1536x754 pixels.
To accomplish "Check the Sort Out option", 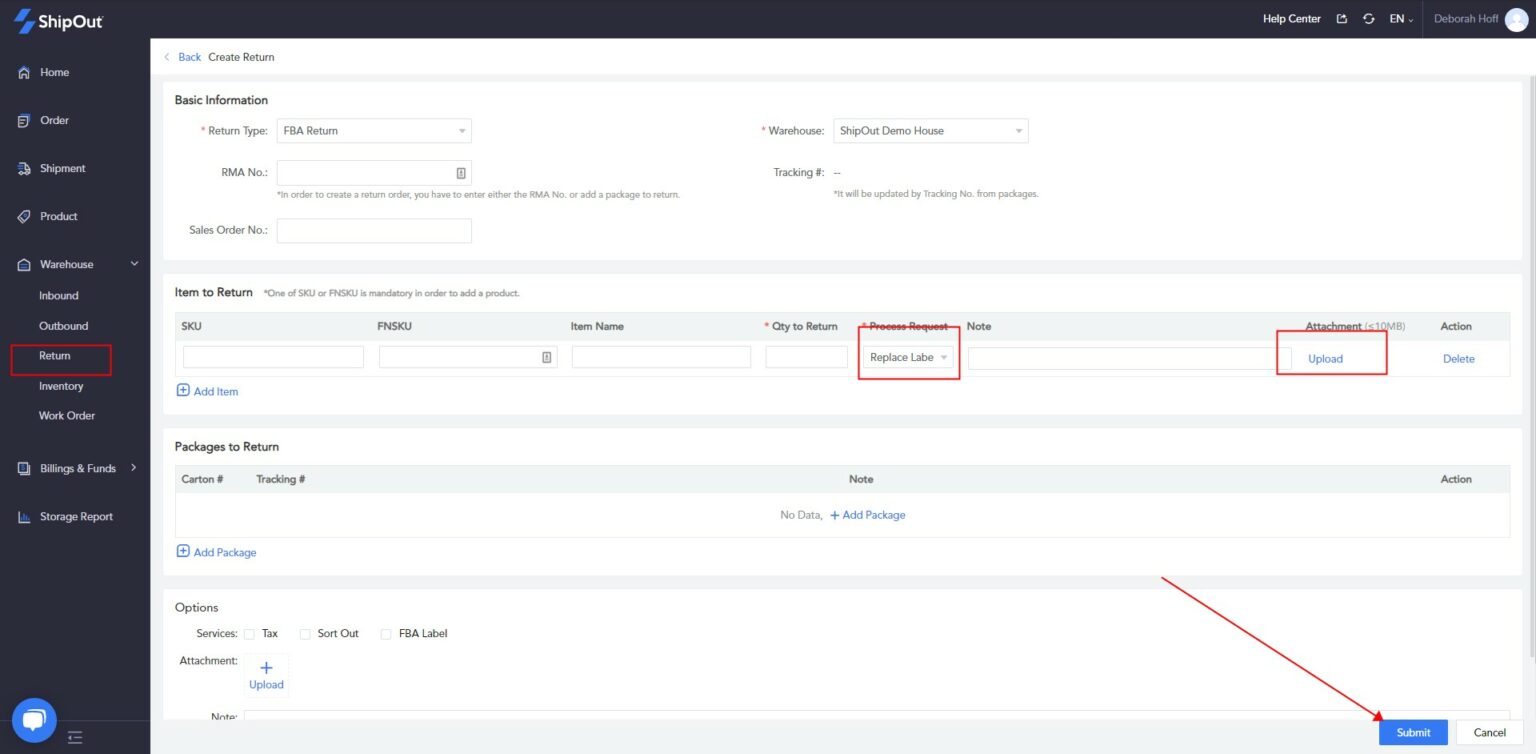I will 305,633.
